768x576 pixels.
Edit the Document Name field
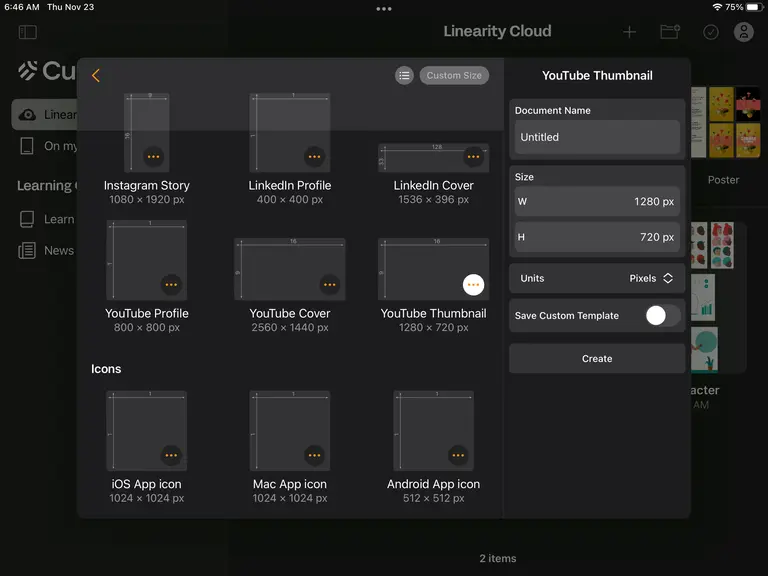click(597, 137)
